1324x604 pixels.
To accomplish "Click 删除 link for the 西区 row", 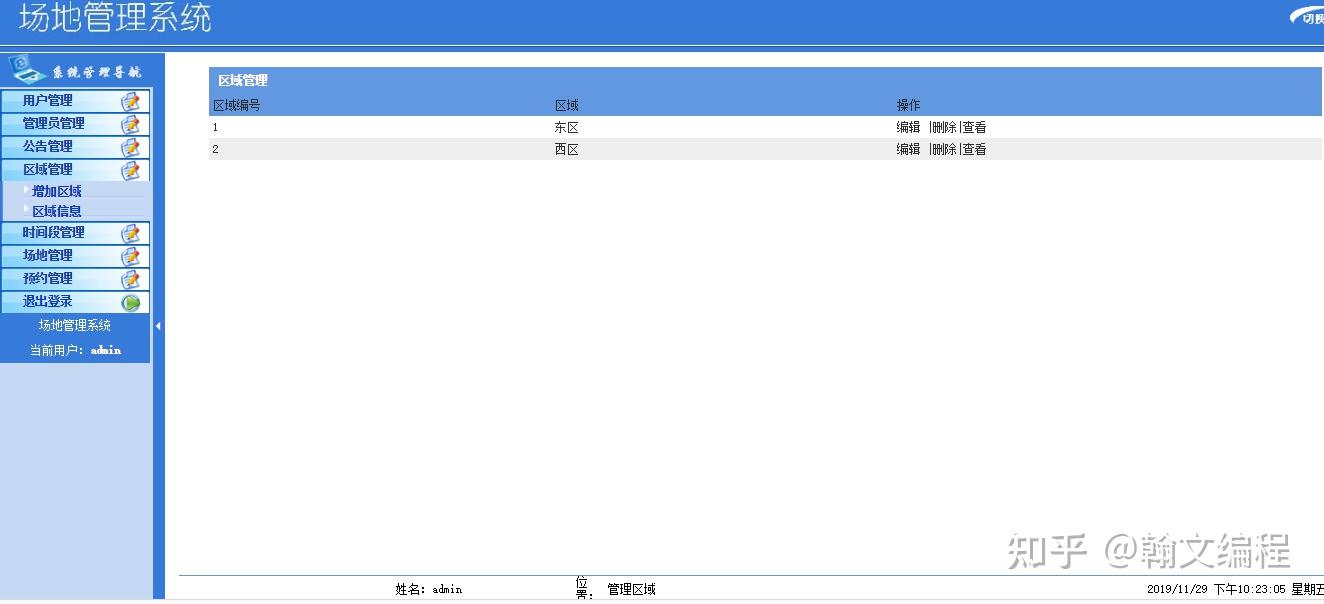I will (946, 148).
